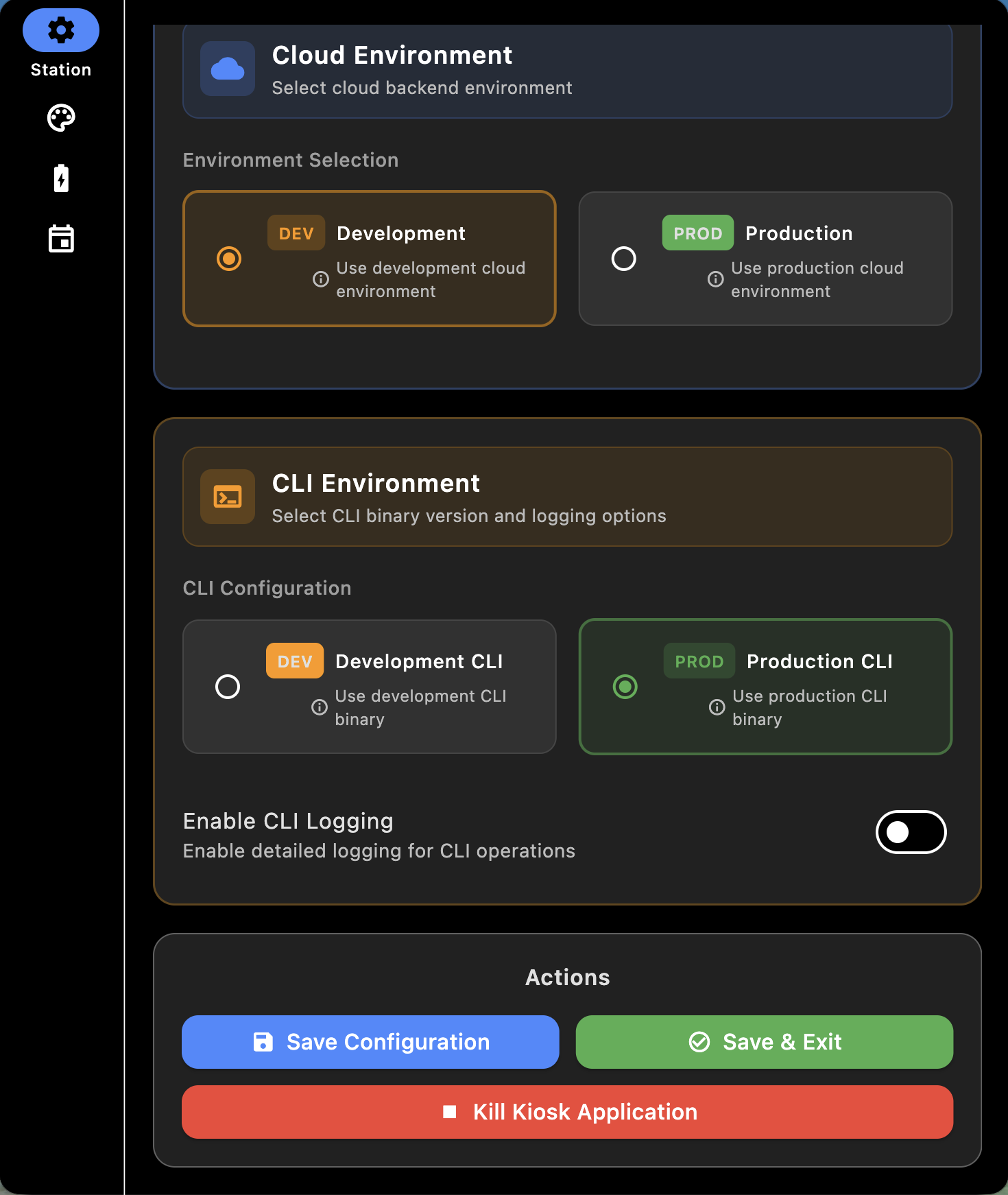Click the Save & Exit button

tap(765, 1042)
